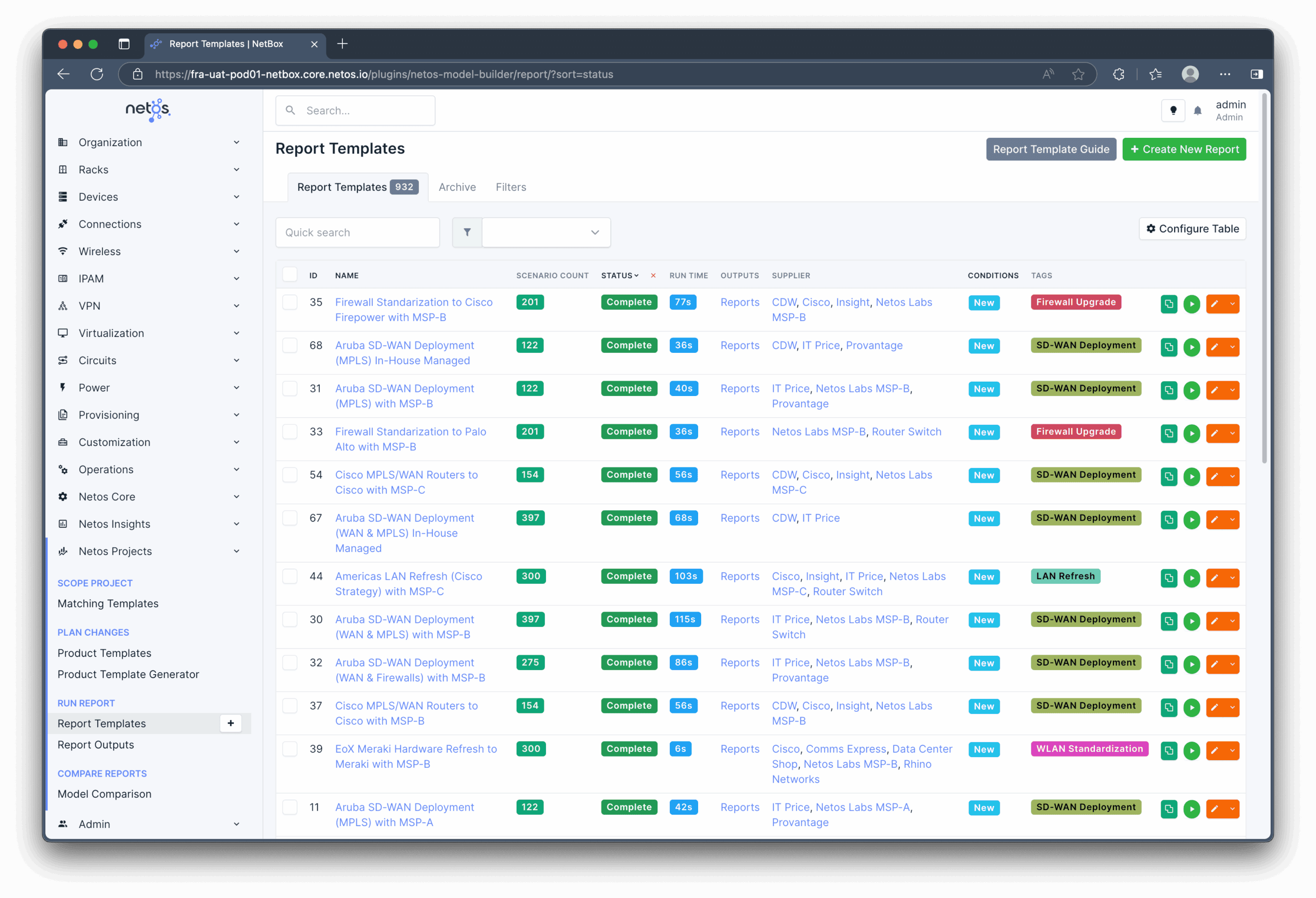
Task: Run report 39 EoX Meraki Hardware Refresh
Action: [x=1192, y=750]
